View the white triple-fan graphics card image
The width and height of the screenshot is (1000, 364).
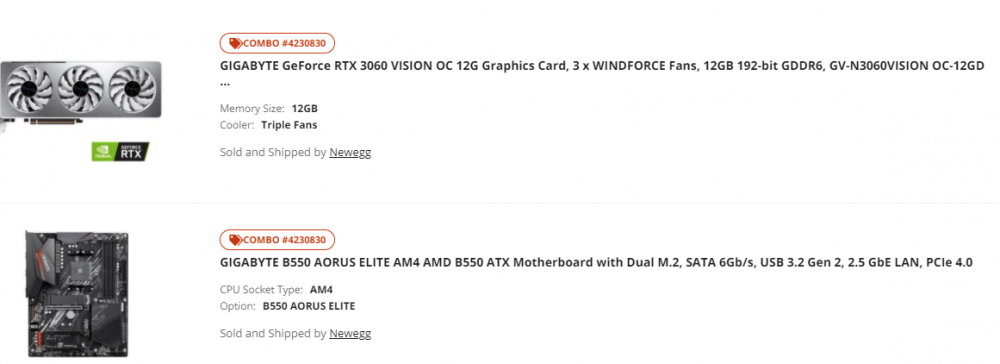[x=81, y=92]
